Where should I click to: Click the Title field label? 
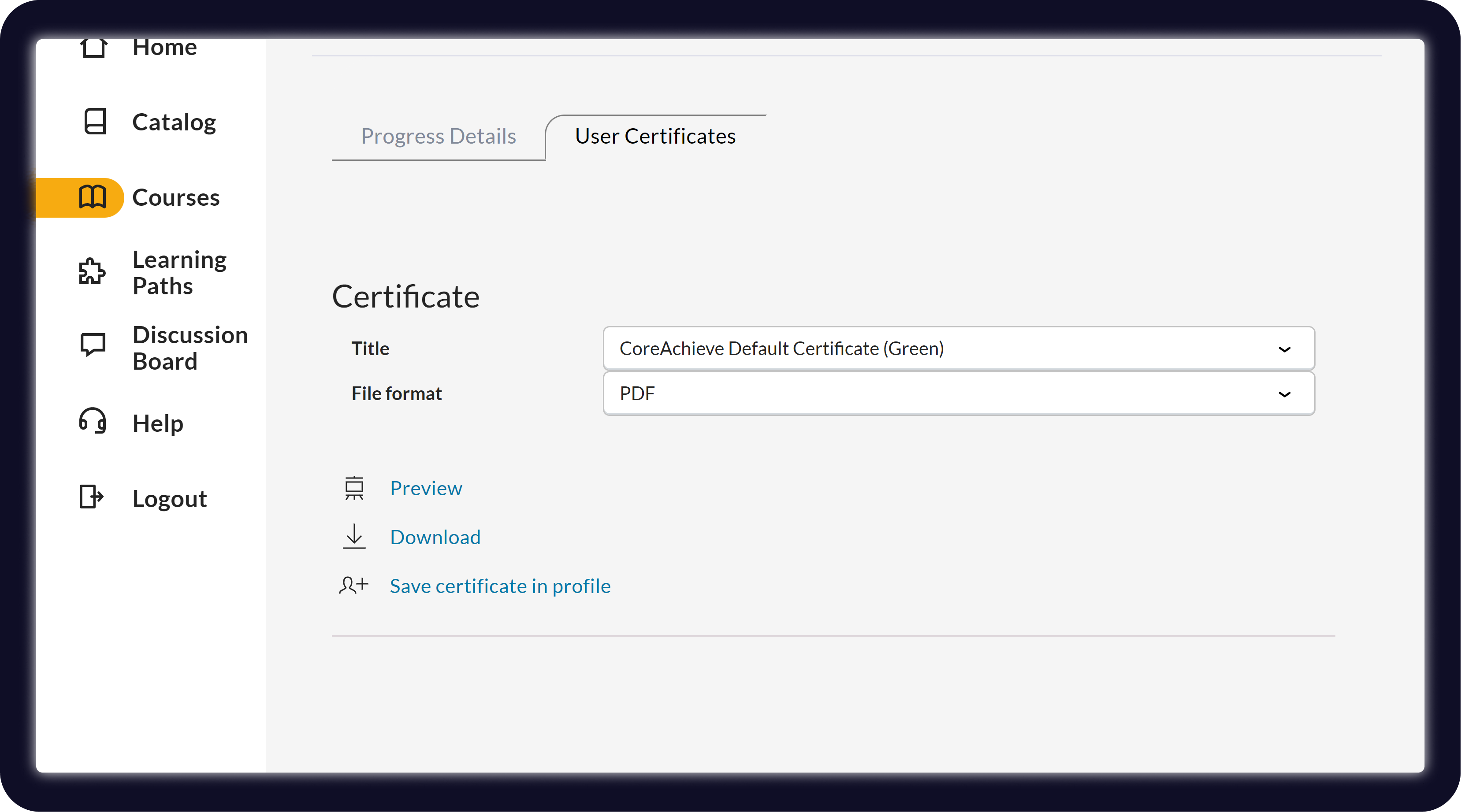coord(370,348)
